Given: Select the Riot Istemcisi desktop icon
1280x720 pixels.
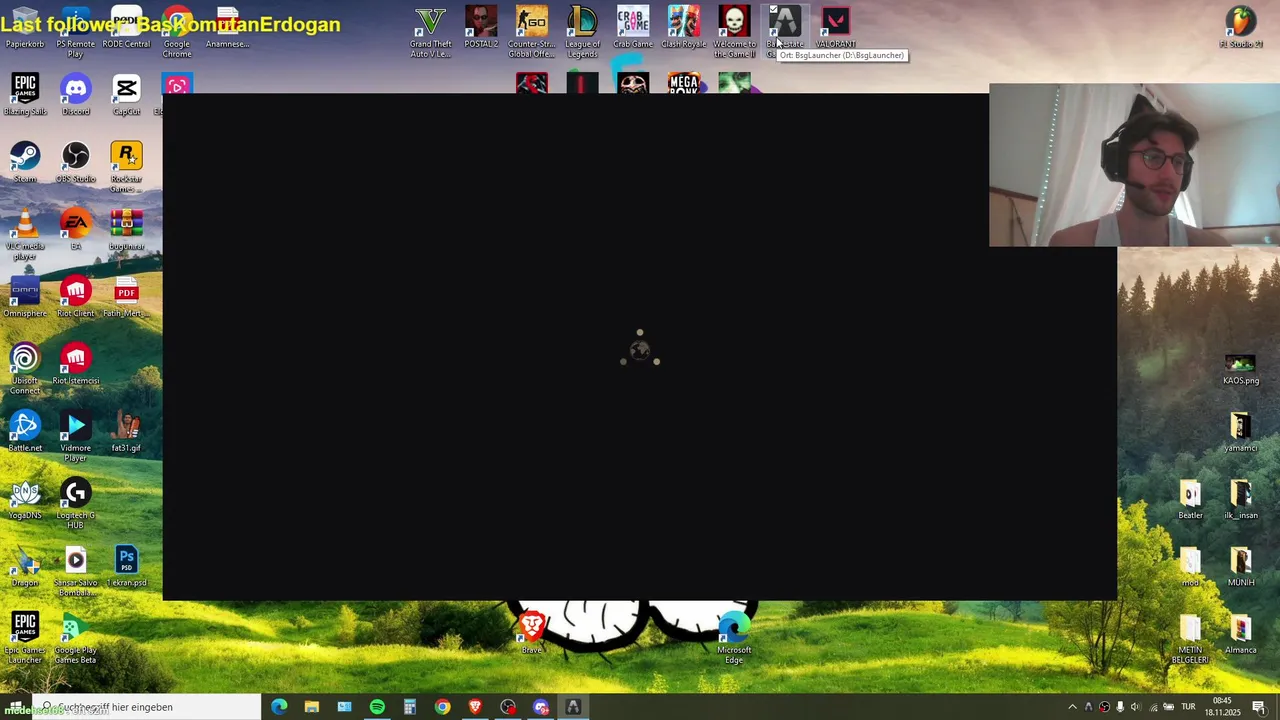Looking at the screenshot, I should 75,364.
